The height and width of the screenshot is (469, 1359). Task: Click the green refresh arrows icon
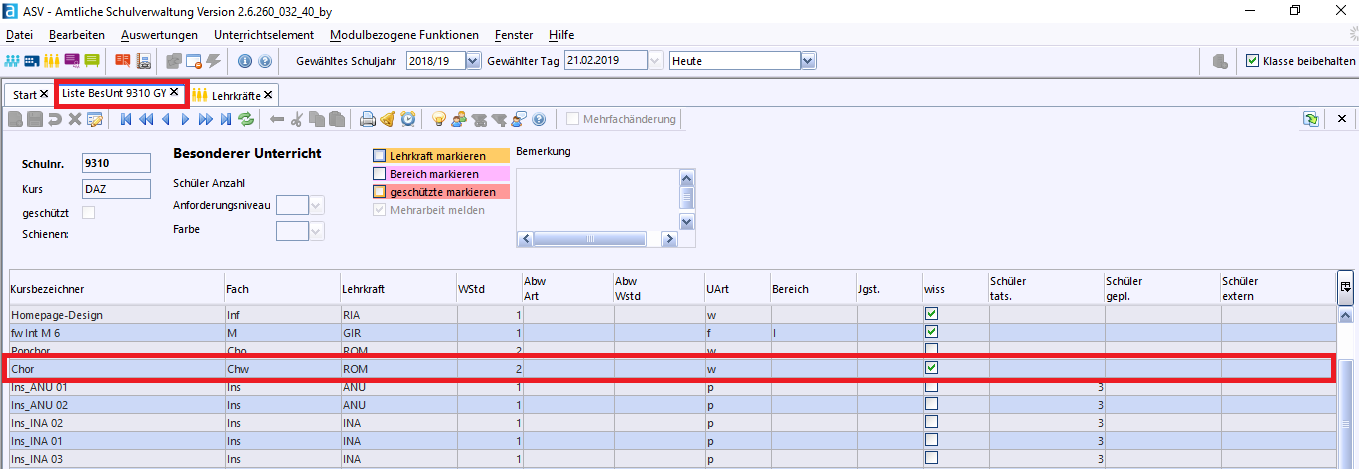[246, 119]
